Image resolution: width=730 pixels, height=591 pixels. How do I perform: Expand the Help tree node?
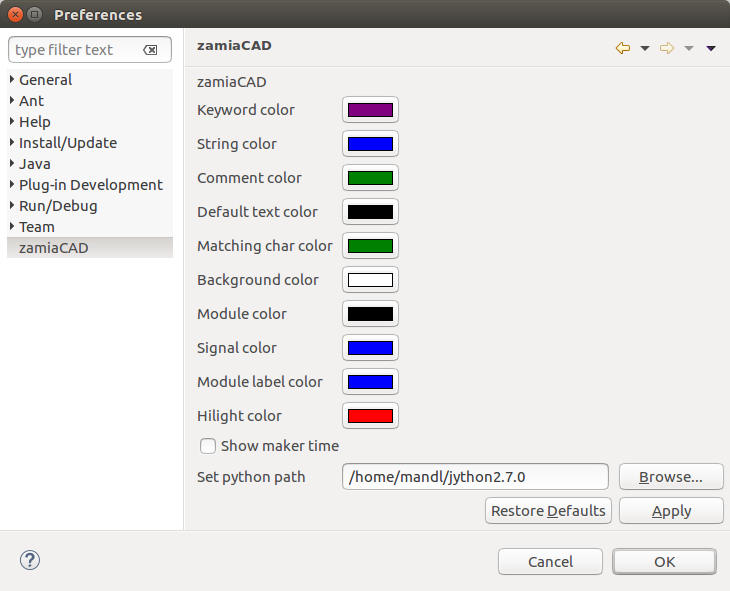(x=12, y=122)
